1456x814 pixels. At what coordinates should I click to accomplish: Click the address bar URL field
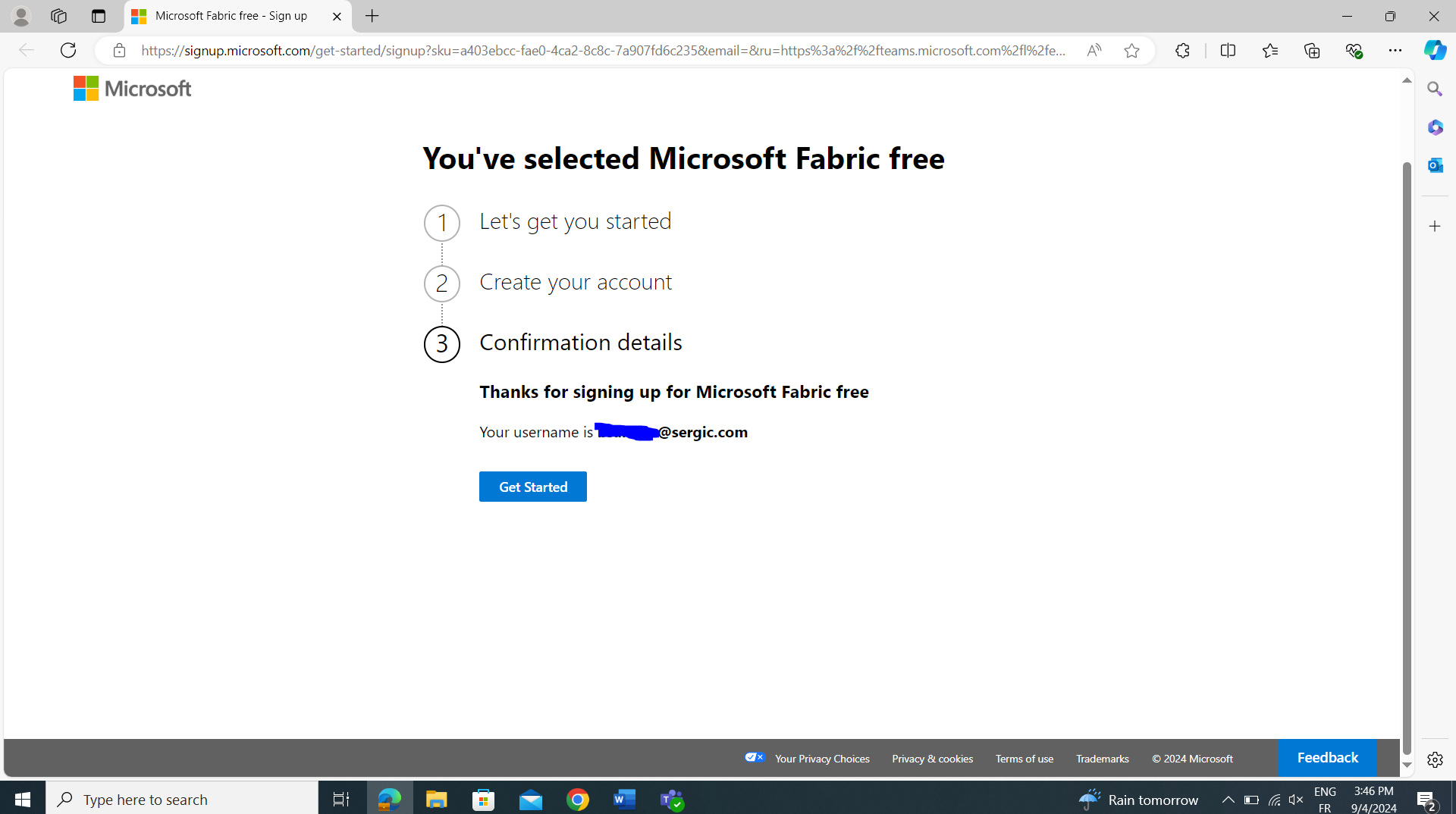[603, 50]
